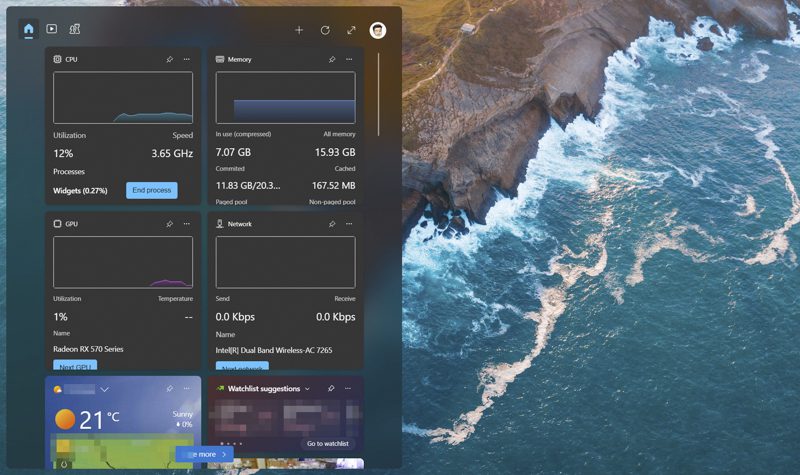This screenshot has width=800, height=475.
Task: Open the third sidebar tab icon
Action: click(x=74, y=29)
